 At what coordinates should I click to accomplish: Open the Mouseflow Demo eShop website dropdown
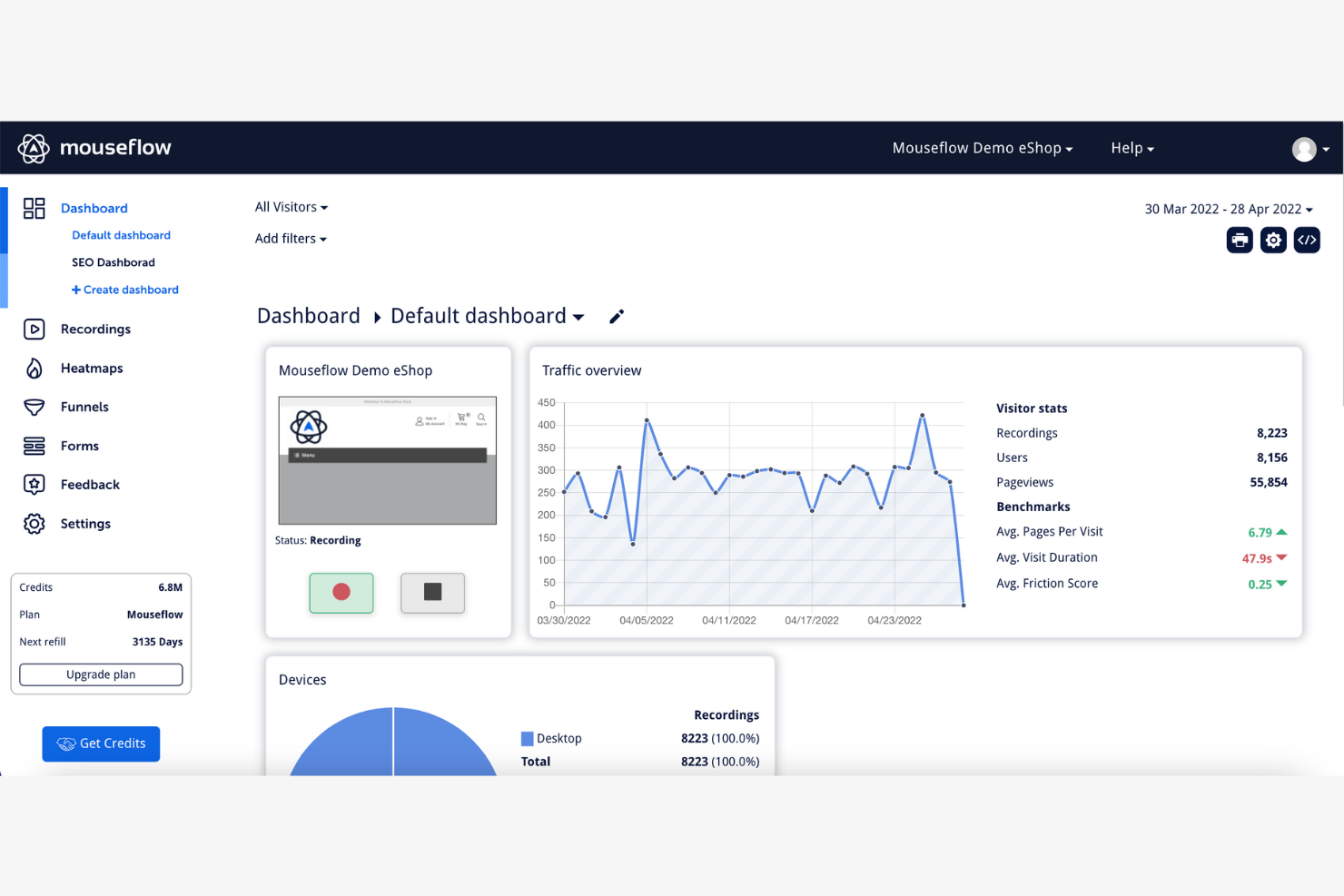(983, 148)
